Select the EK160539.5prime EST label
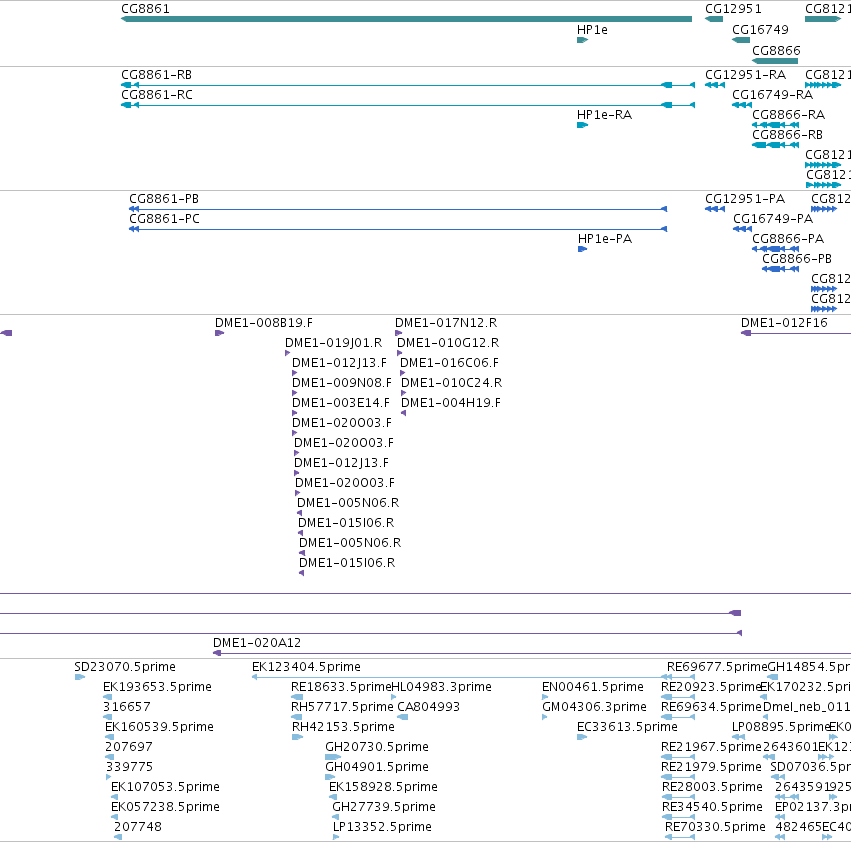Viewport: 851px width, 842px height. pyautogui.click(x=160, y=727)
